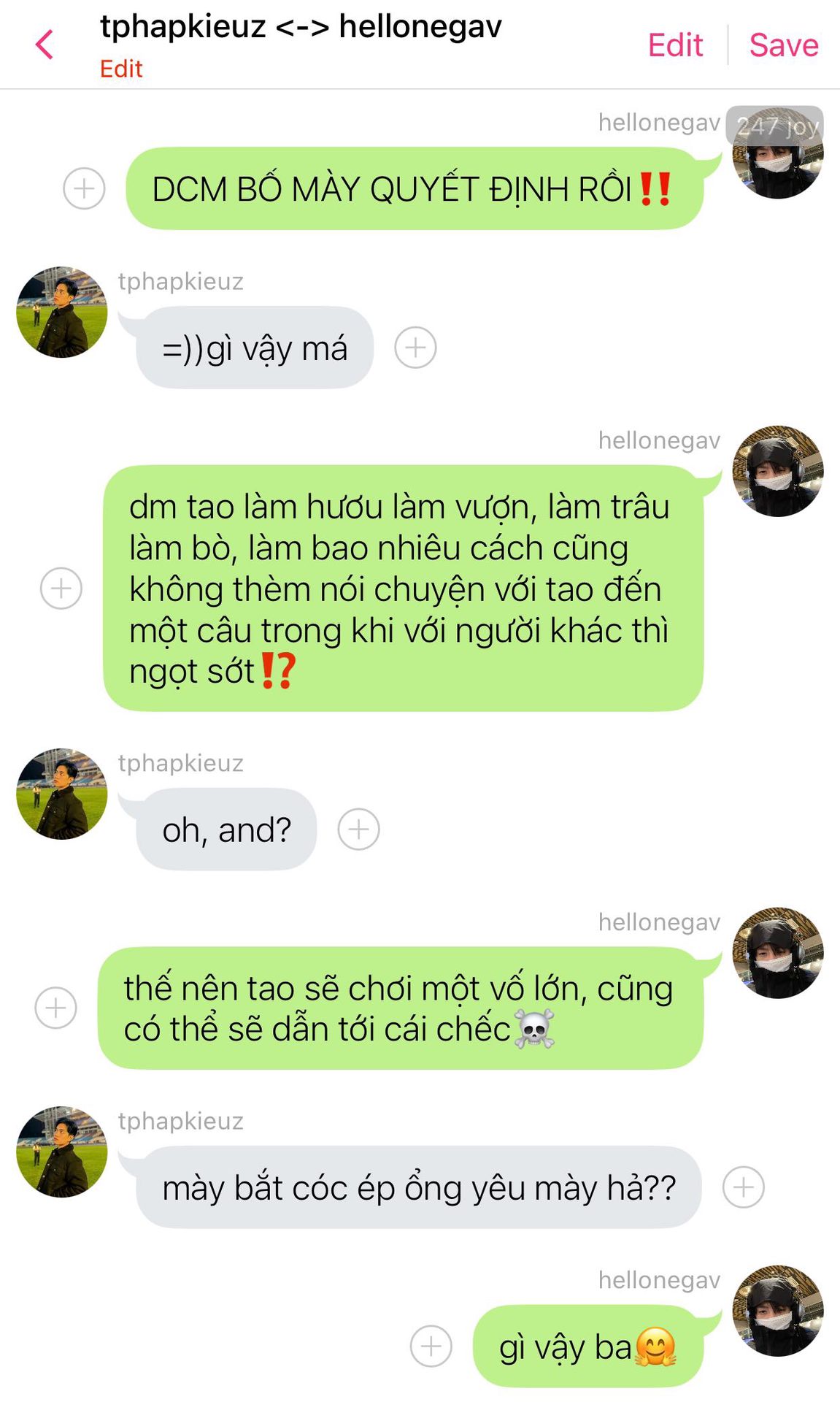The height and width of the screenshot is (1402, 840).
Task: Select the 'gì vậy ba' green bubble
Action: (588, 1346)
